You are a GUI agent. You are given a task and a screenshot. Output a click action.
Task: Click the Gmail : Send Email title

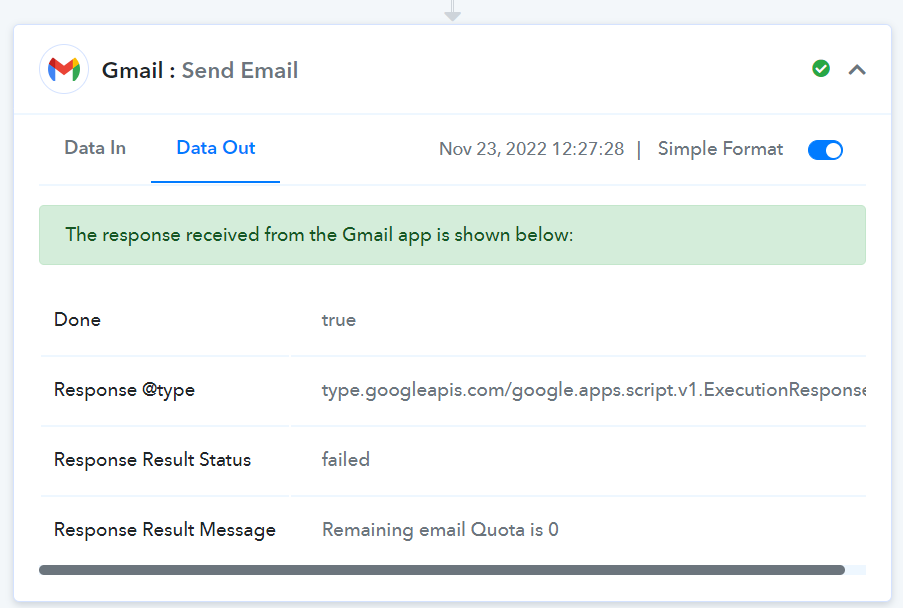pyautogui.click(x=200, y=70)
